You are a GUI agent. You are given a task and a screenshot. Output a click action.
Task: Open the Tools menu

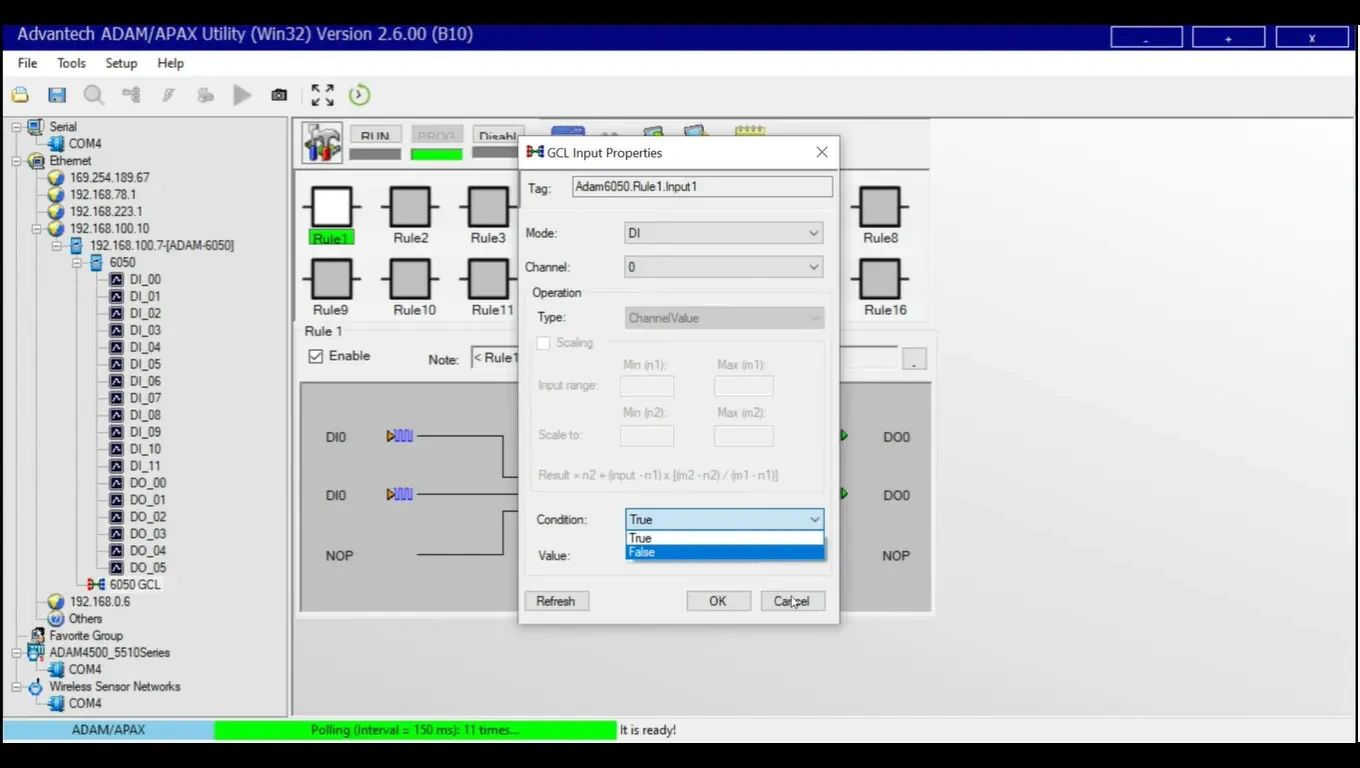71,63
